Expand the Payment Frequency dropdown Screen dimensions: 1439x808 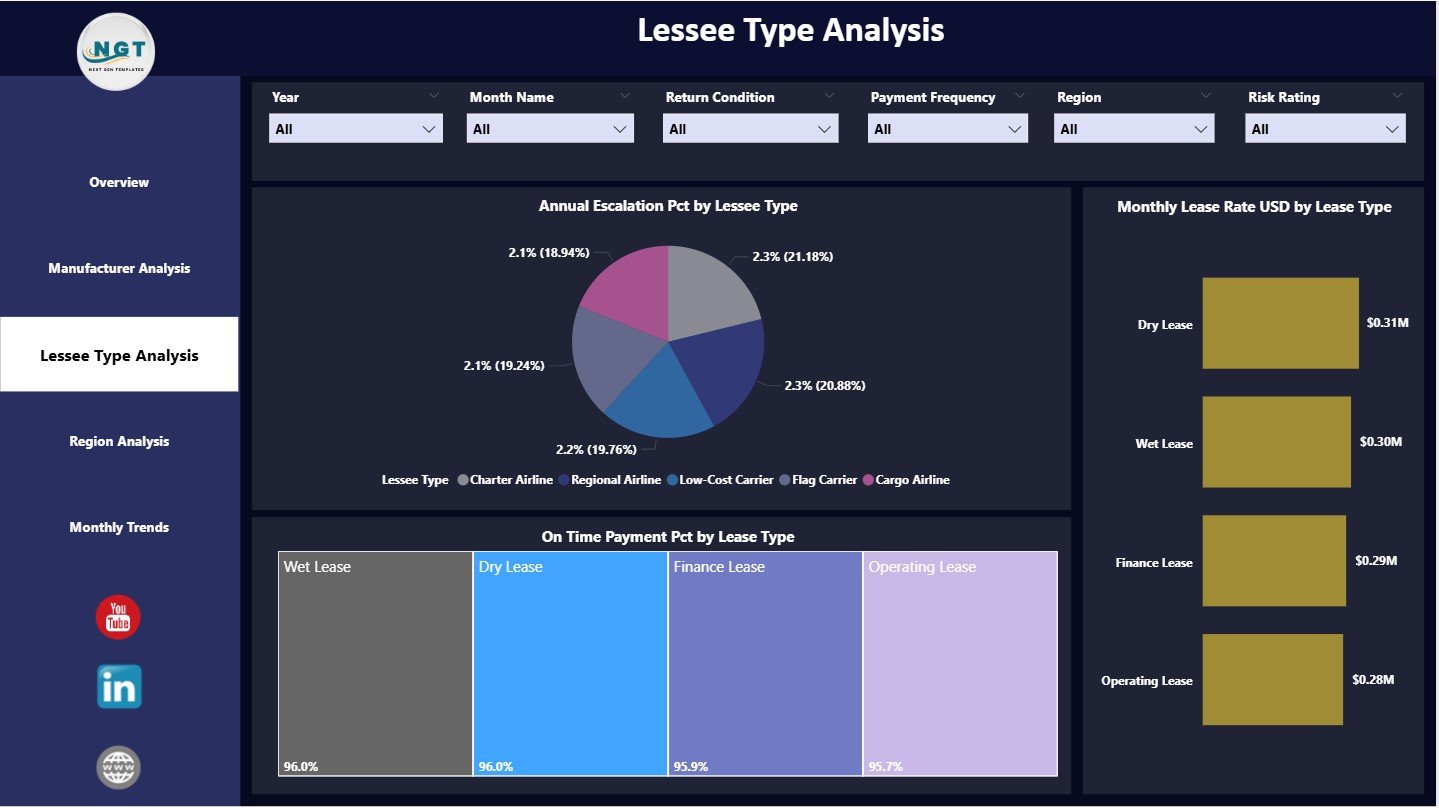[1016, 128]
